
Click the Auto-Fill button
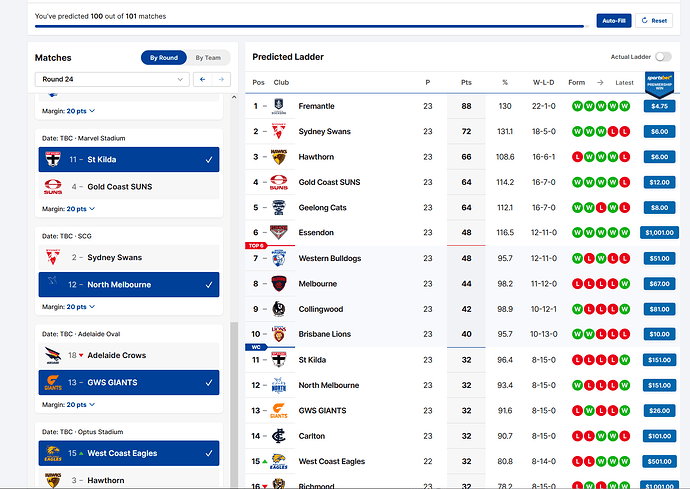(614, 21)
